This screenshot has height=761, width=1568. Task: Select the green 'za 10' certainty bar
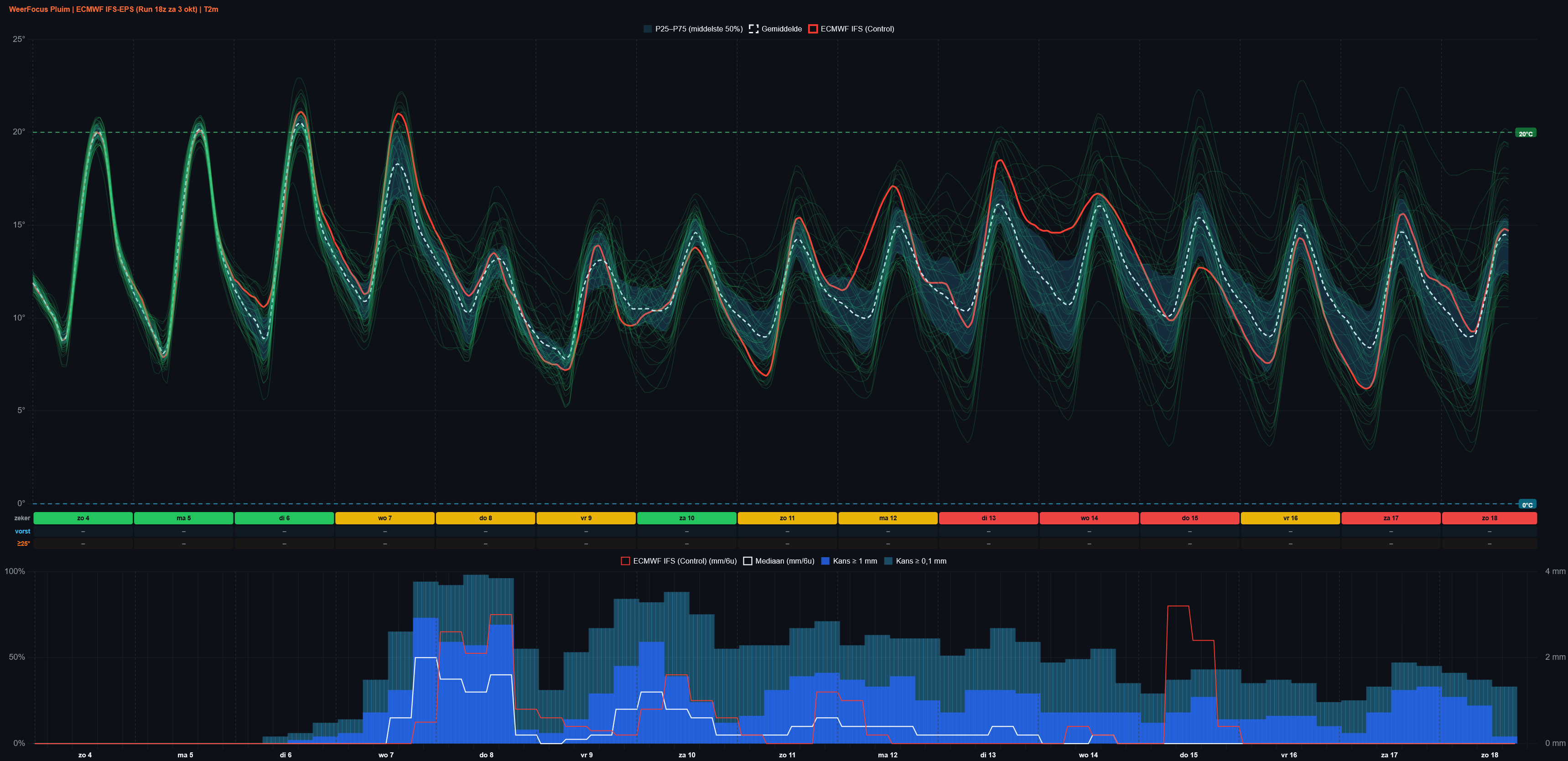(686, 518)
